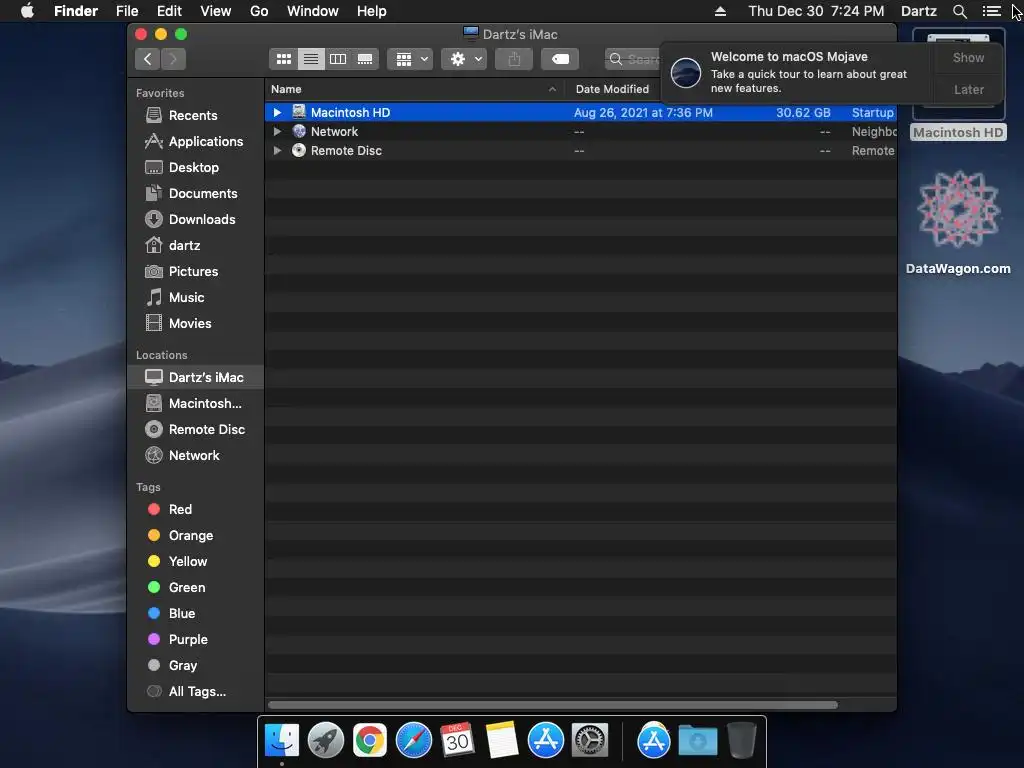Open Safari from the Dock
This screenshot has height=768, width=1024.
[x=413, y=741]
